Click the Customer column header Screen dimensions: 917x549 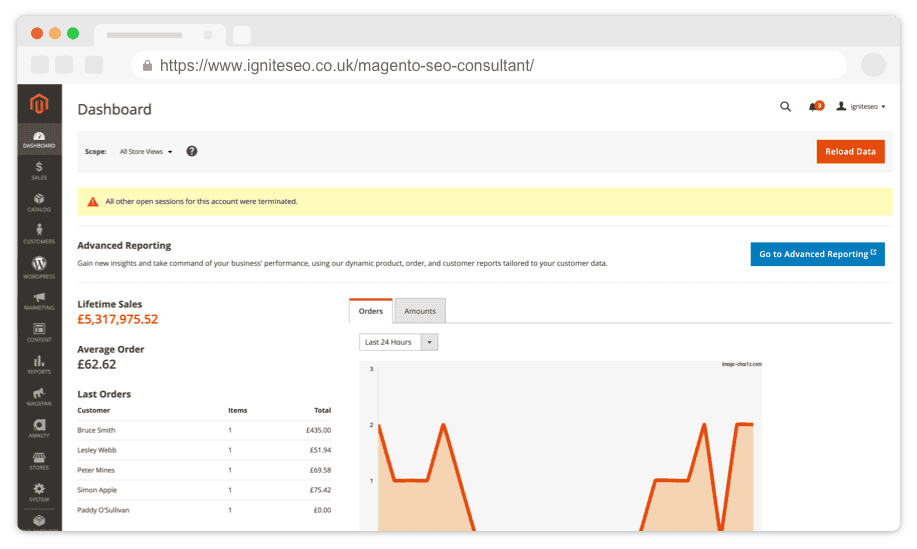(x=94, y=410)
